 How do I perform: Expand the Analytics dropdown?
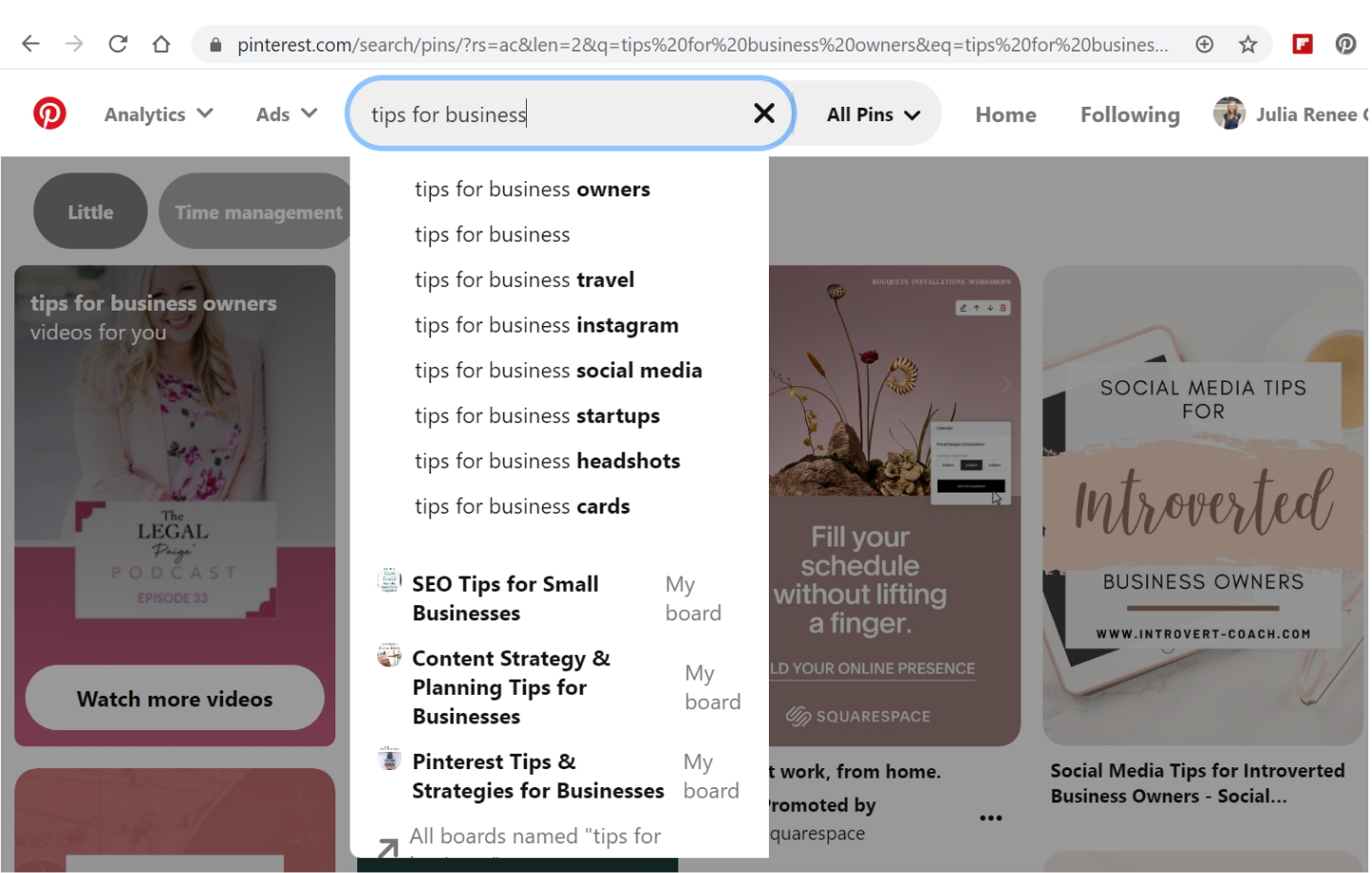tap(158, 114)
